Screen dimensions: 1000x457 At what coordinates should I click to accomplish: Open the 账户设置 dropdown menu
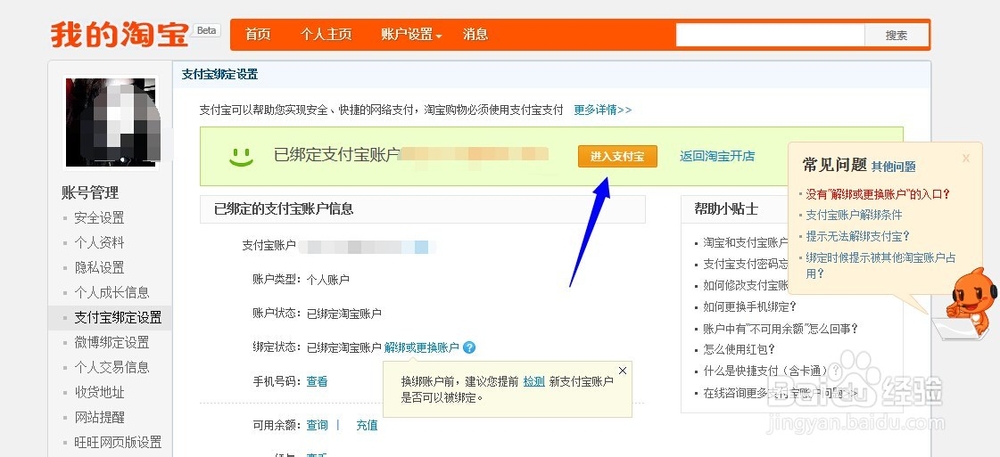411,34
